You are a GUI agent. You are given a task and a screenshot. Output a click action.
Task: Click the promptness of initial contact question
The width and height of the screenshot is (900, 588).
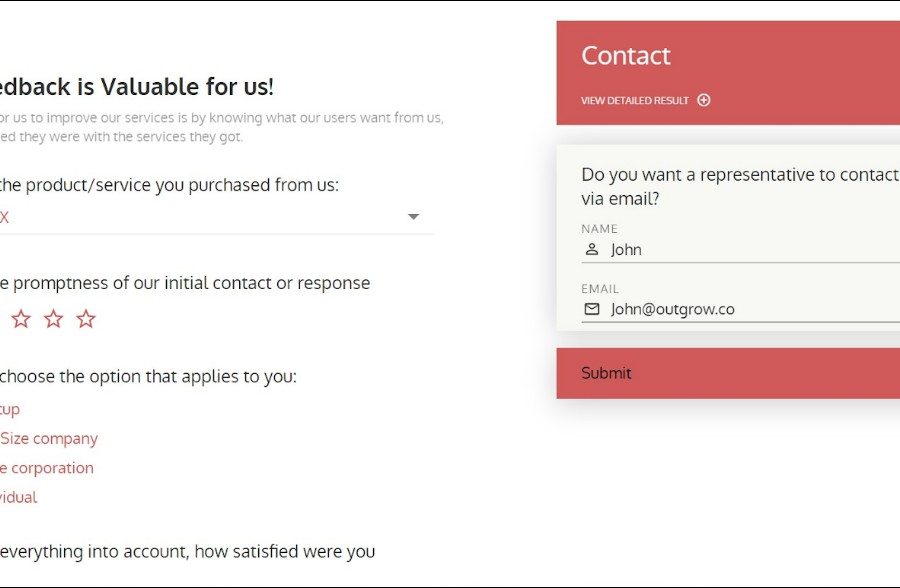click(185, 283)
